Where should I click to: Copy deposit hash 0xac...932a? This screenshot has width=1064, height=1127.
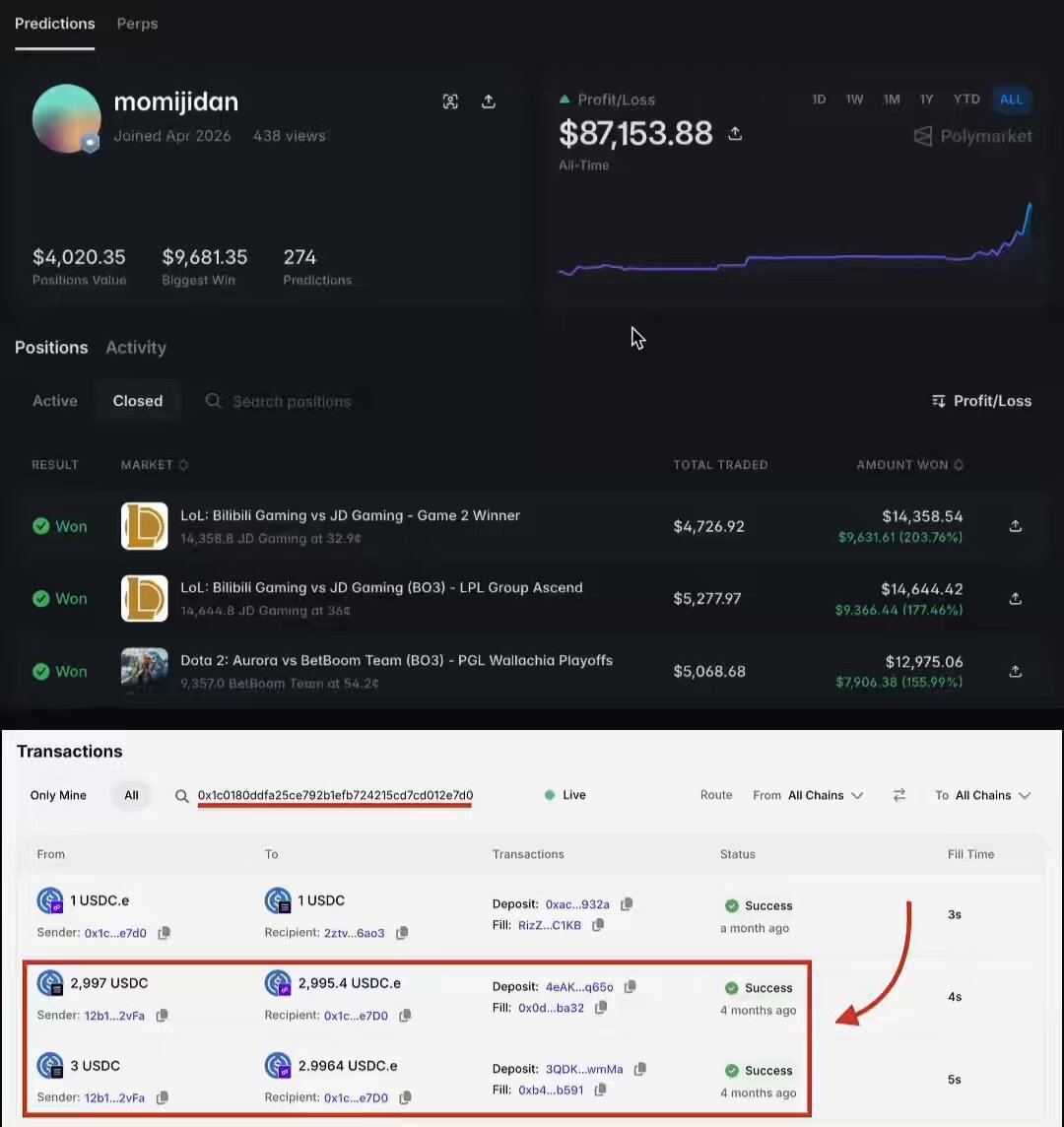tap(627, 904)
